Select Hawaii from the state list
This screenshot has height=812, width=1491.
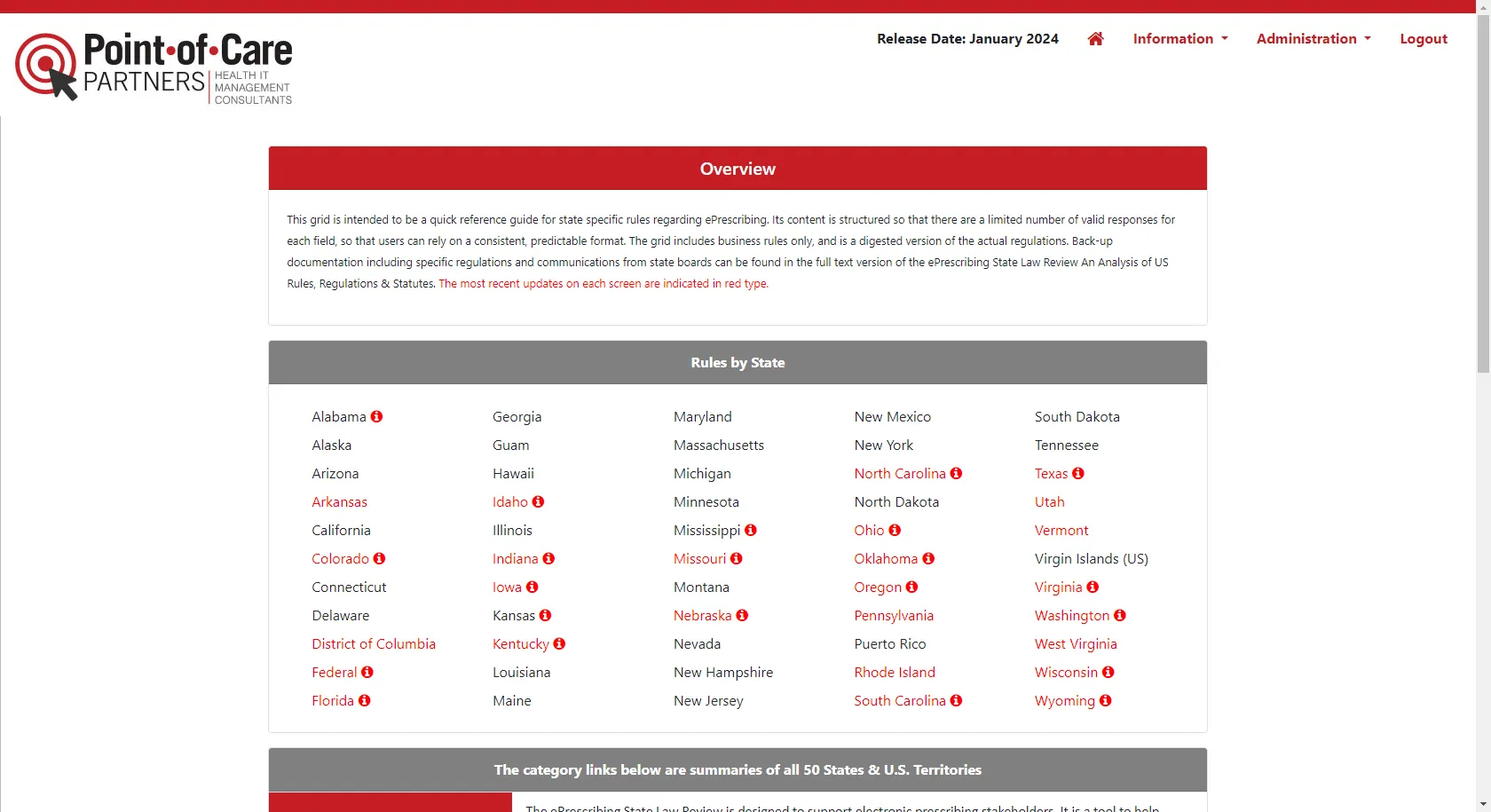coord(513,473)
